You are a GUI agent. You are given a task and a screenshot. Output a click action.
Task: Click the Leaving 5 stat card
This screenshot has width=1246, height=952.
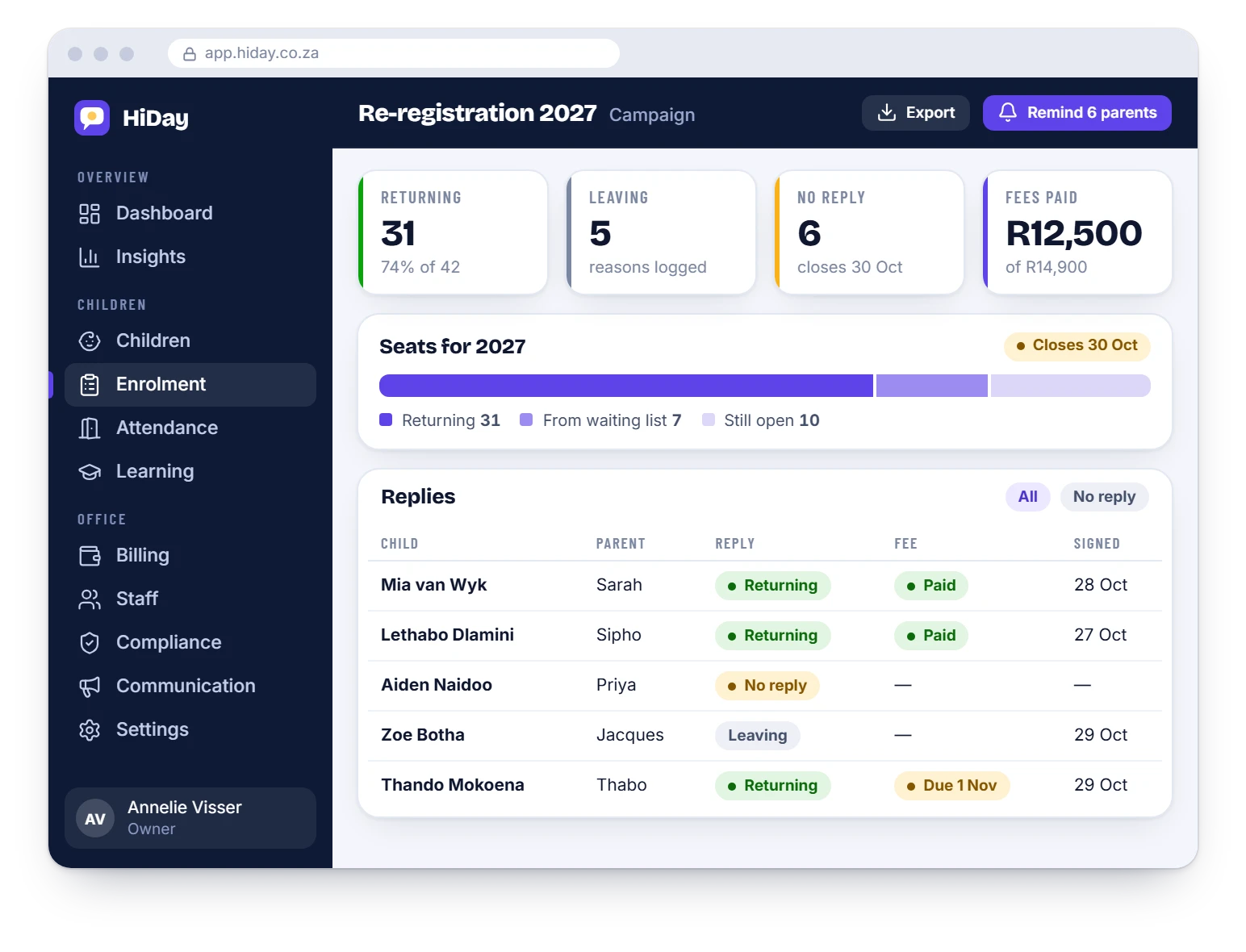[662, 232]
